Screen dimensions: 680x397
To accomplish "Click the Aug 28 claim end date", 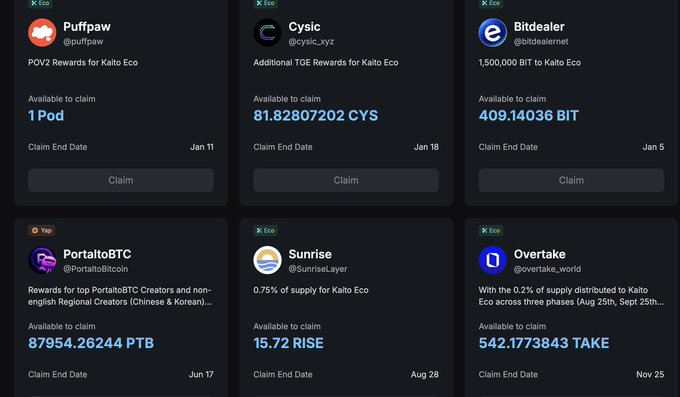I will tap(425, 374).
